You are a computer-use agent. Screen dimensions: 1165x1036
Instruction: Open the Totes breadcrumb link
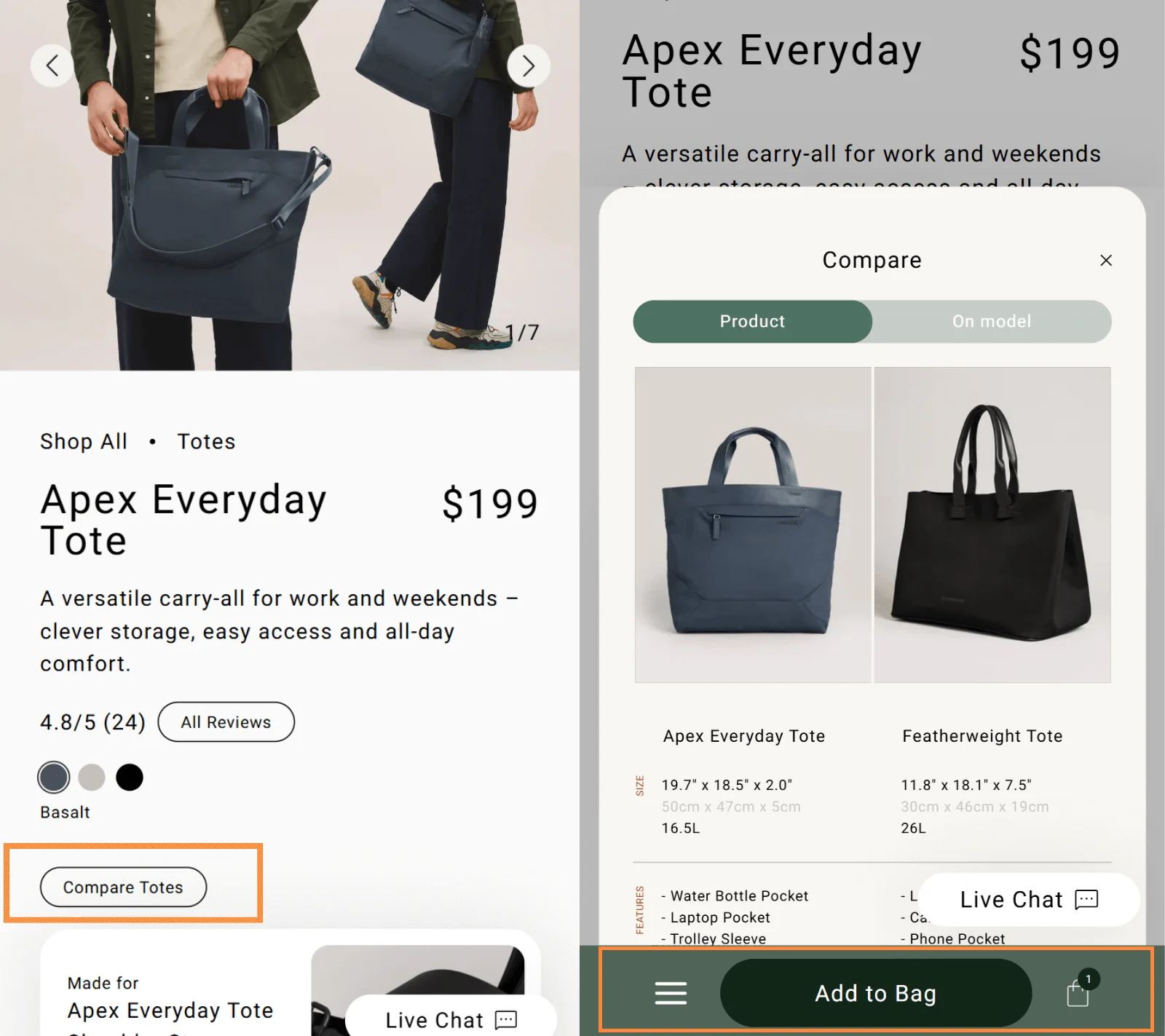click(x=206, y=441)
